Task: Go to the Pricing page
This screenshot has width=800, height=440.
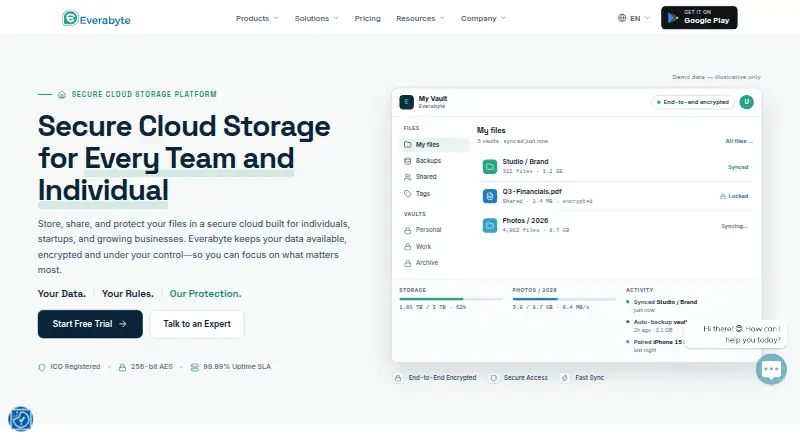Action: click(367, 18)
